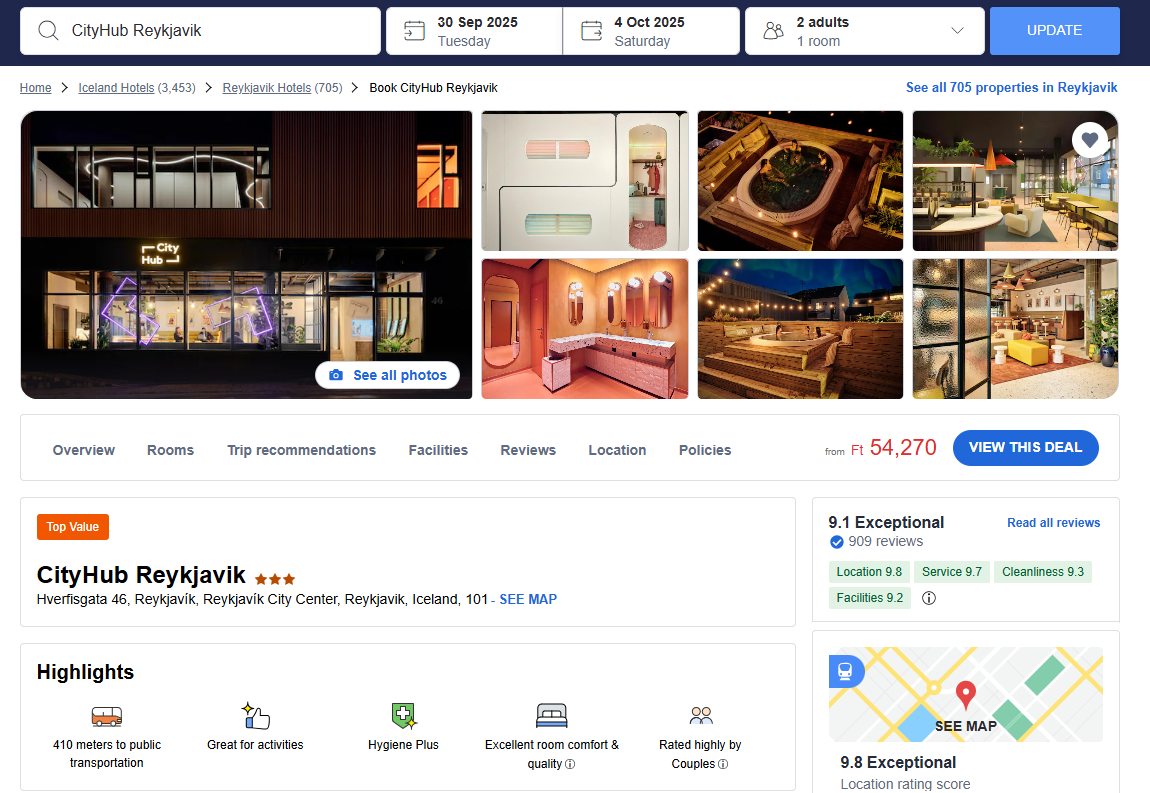Click the three-star hotel rating
1150x793 pixels.
(x=275, y=579)
